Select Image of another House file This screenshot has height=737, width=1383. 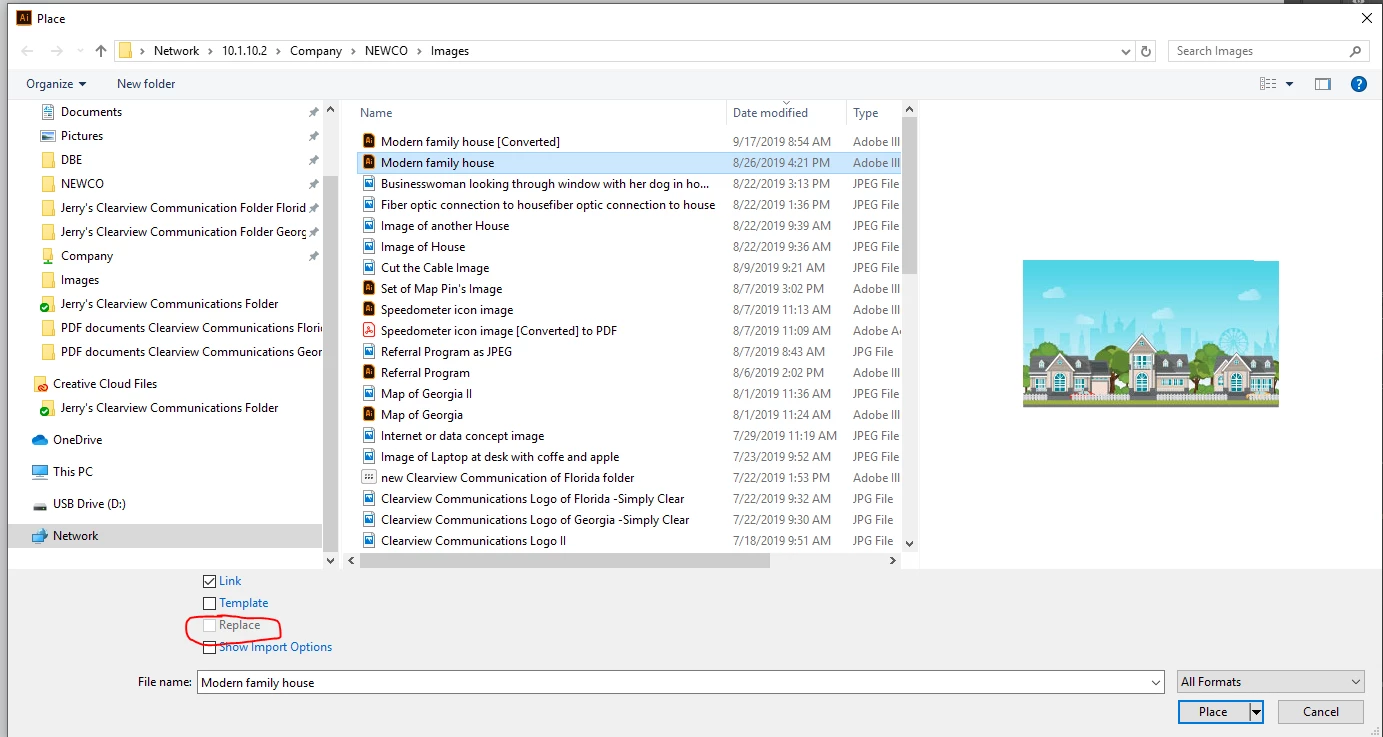[445, 226]
